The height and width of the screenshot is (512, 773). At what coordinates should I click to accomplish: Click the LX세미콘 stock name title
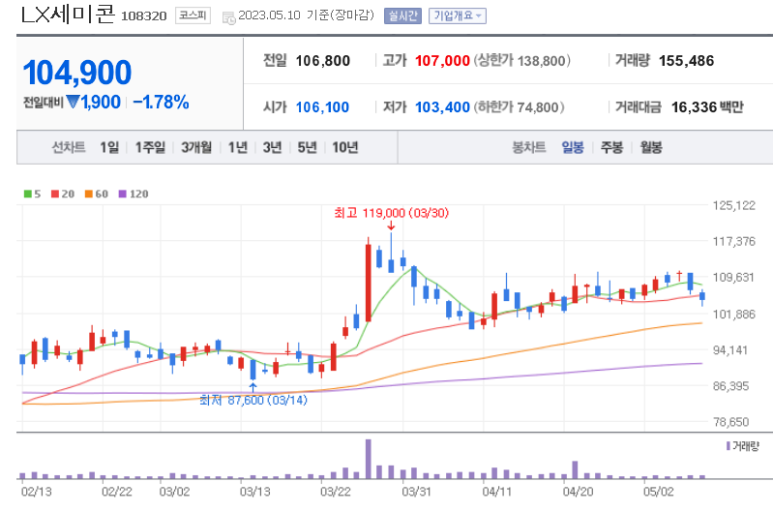68,14
